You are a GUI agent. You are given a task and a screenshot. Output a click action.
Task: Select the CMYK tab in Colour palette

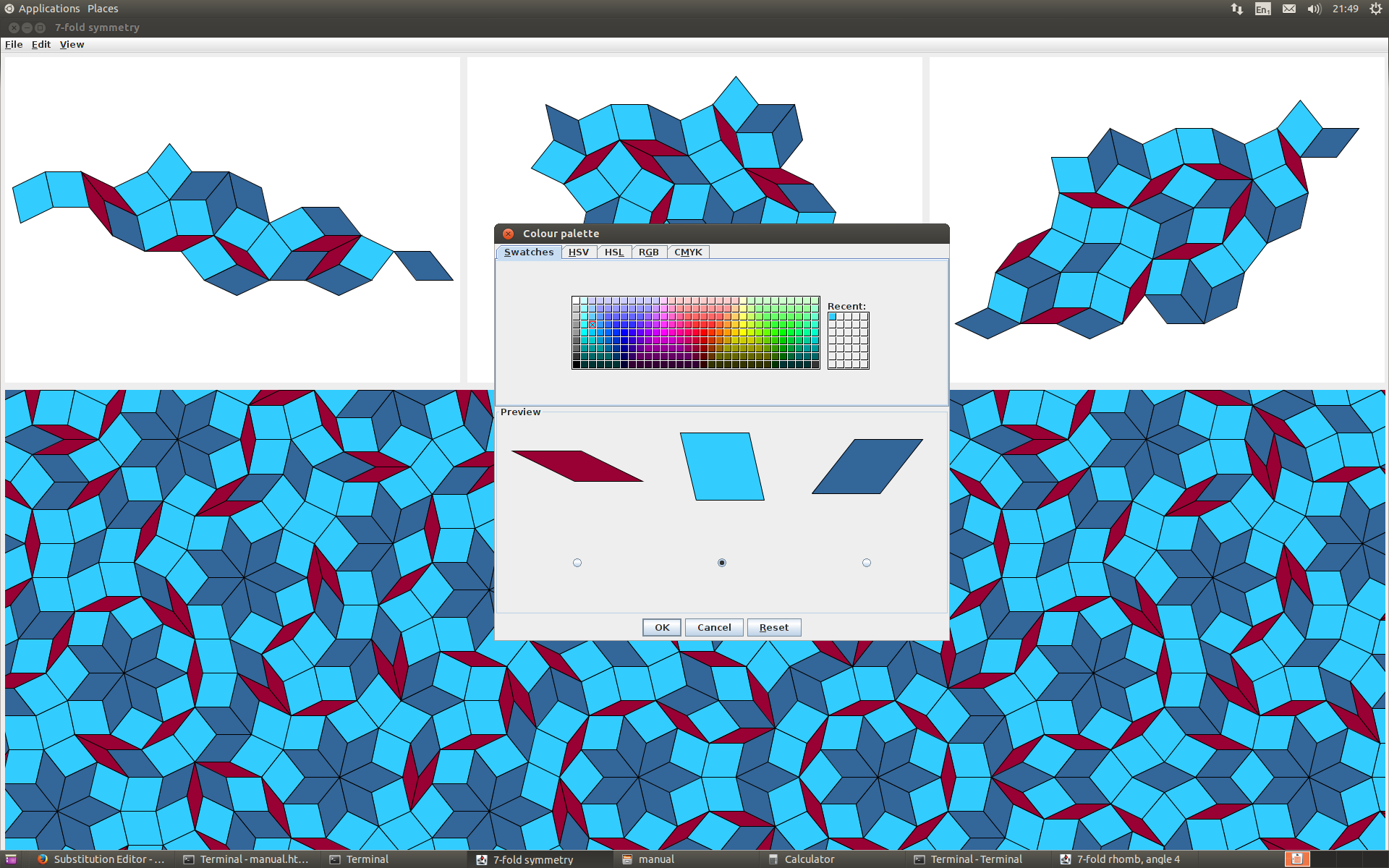(x=687, y=252)
